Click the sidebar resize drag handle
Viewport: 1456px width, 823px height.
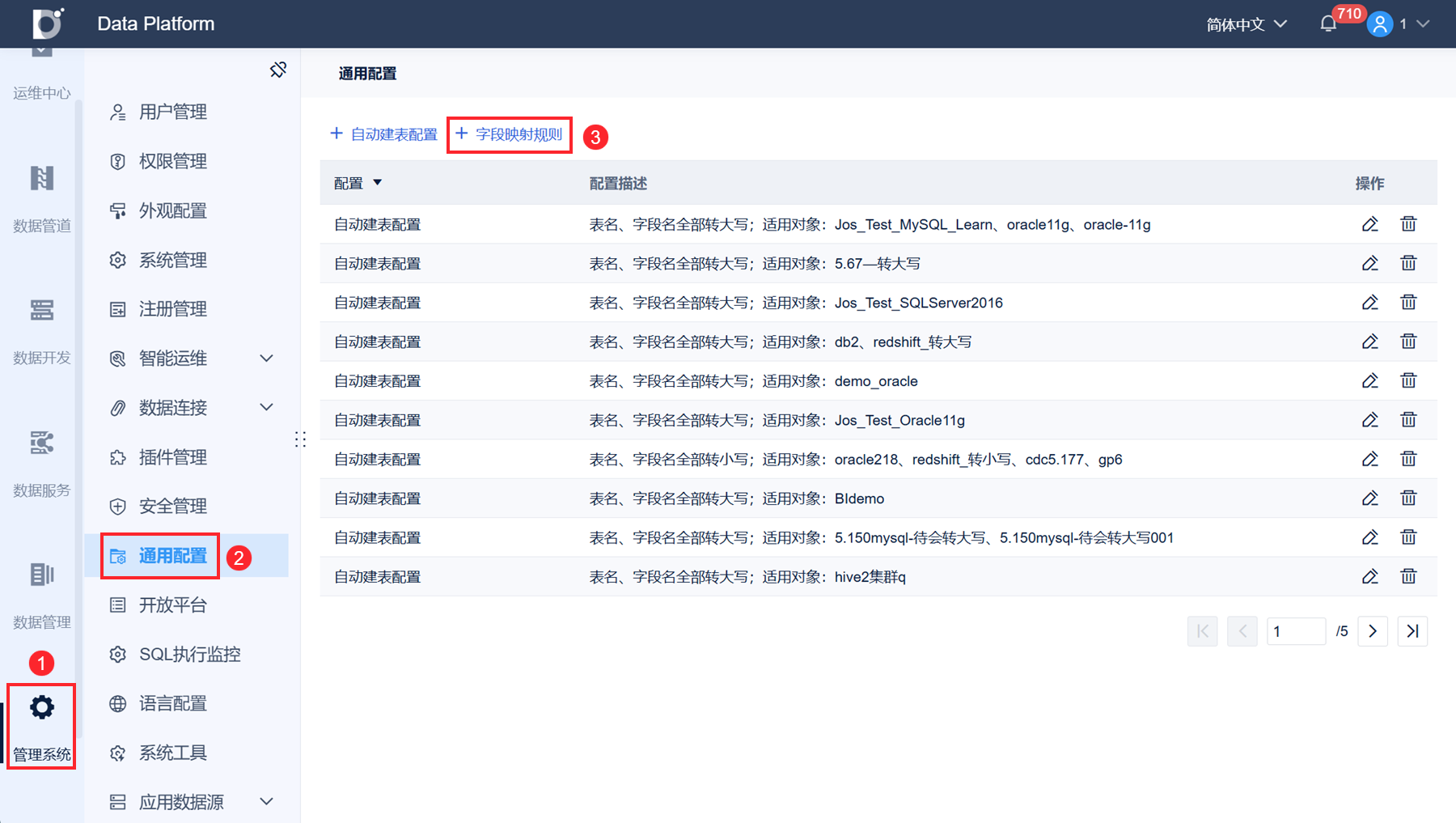coord(300,439)
